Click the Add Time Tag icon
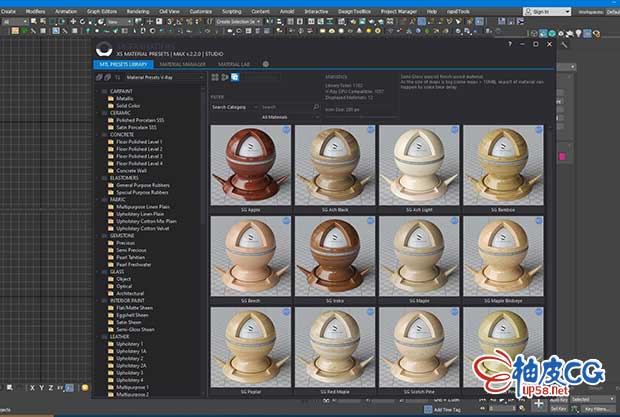The height and width of the screenshot is (417, 620). coord(428,409)
